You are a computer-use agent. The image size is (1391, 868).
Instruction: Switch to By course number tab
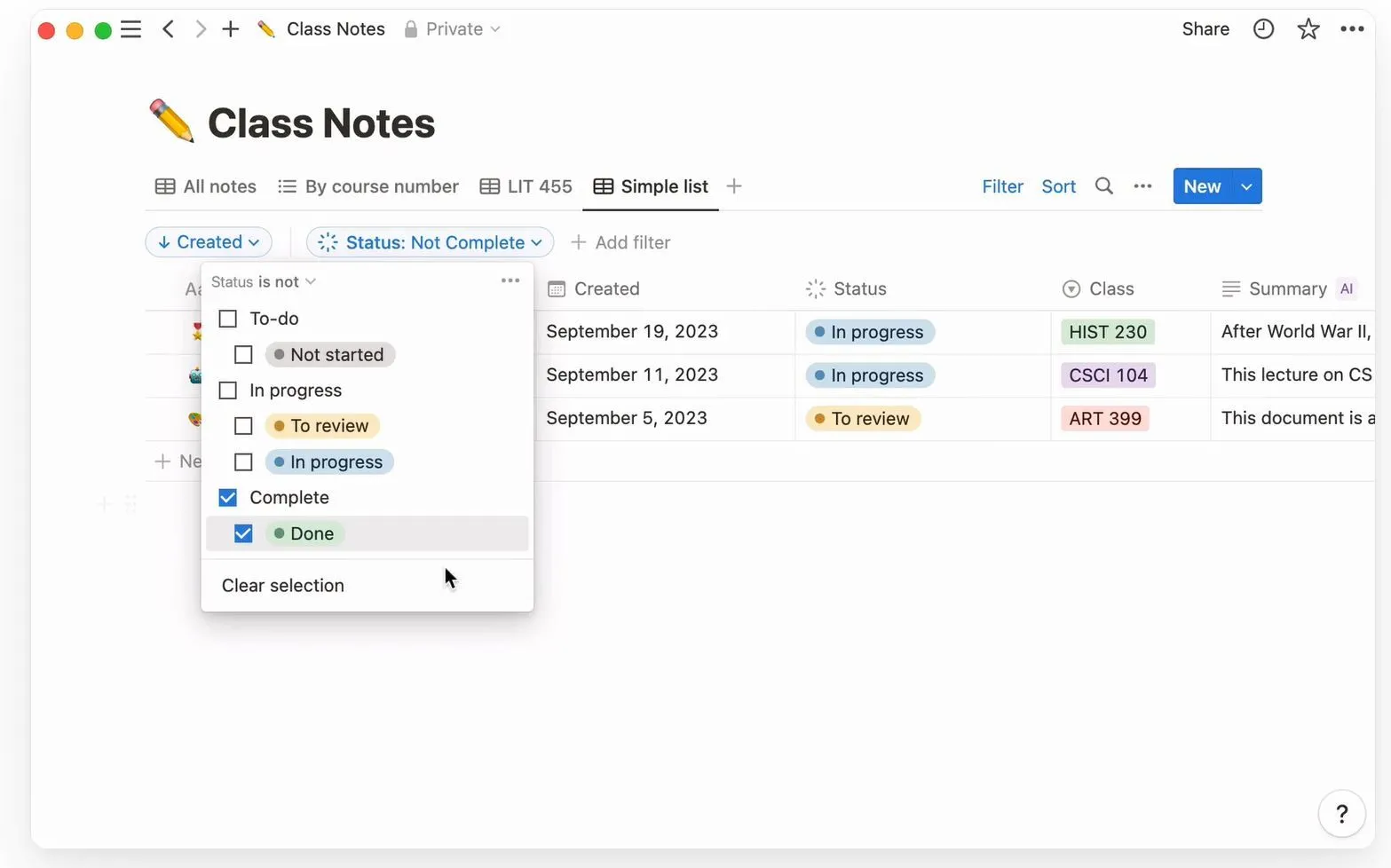(368, 186)
